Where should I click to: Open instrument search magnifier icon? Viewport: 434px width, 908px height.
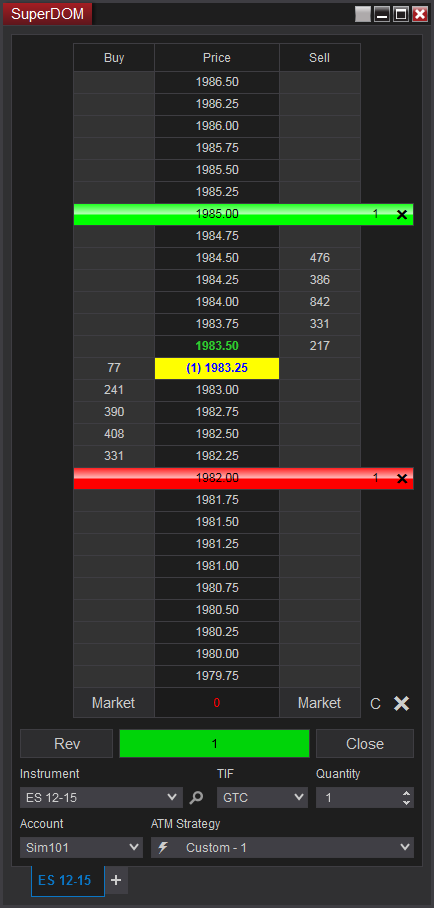(196, 797)
